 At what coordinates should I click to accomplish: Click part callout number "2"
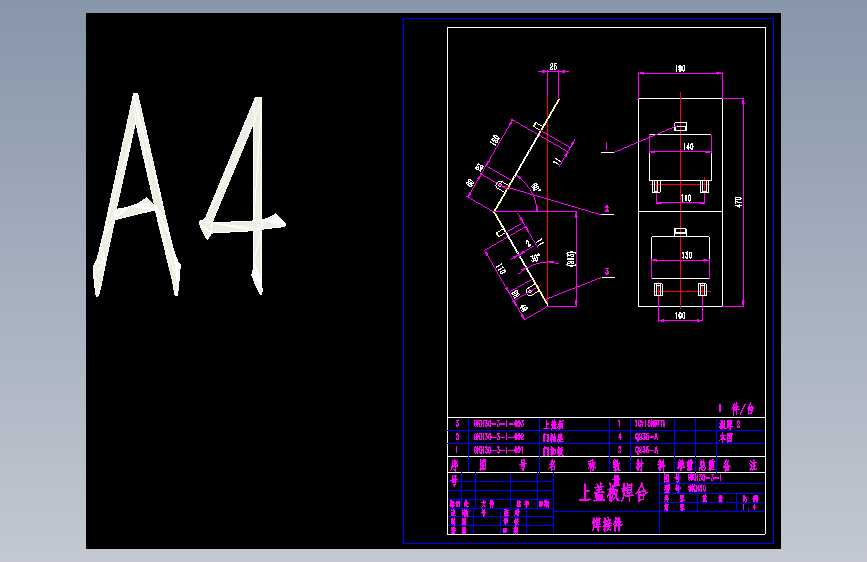(x=607, y=209)
